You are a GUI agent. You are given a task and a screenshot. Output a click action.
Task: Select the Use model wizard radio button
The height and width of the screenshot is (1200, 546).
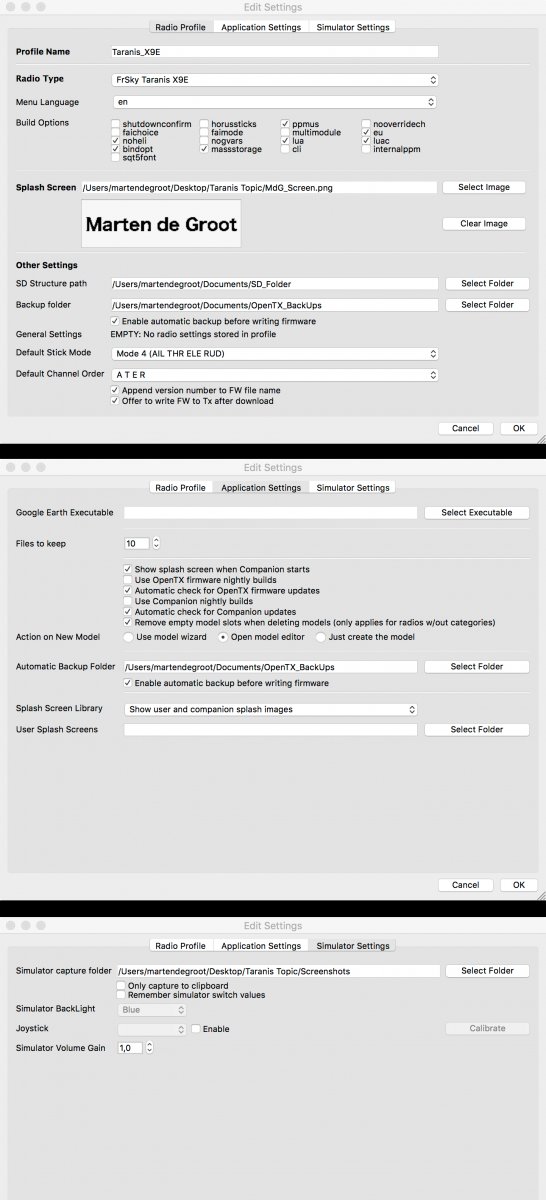click(x=128, y=637)
